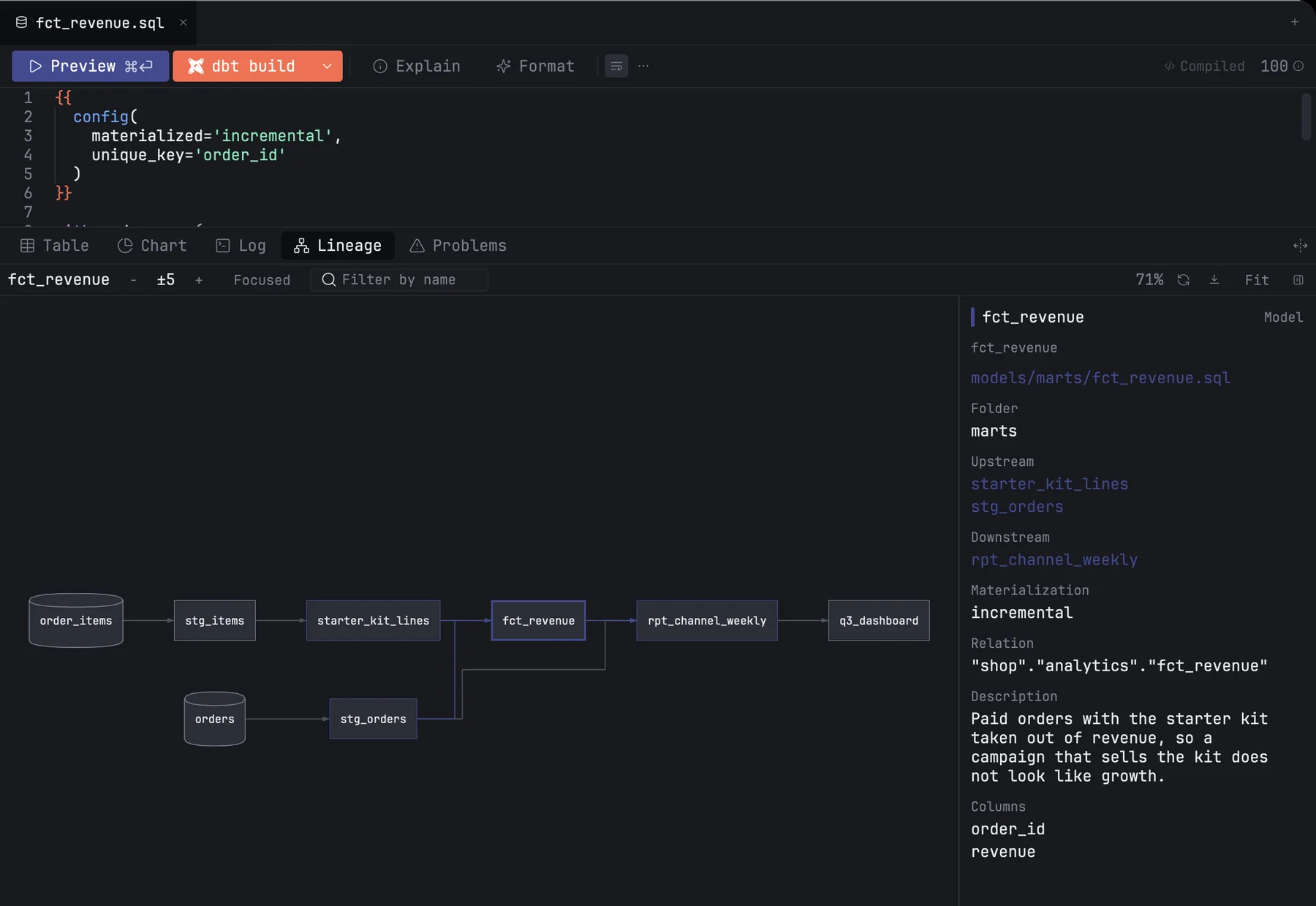1316x906 pixels.
Task: Collapse the details side panel
Action: click(1298, 280)
